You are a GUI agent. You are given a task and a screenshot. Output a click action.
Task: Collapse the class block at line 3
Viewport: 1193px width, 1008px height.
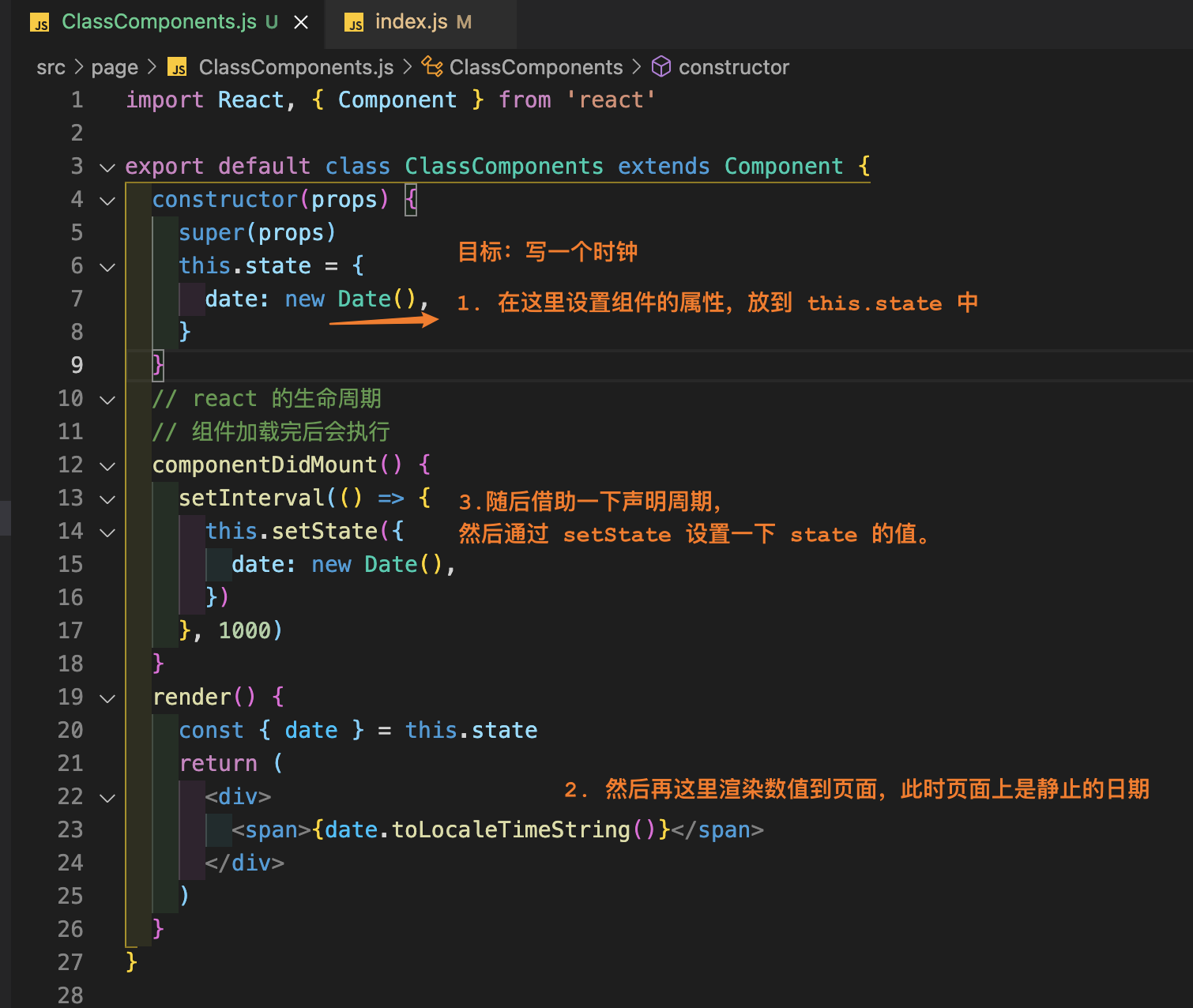(107, 167)
